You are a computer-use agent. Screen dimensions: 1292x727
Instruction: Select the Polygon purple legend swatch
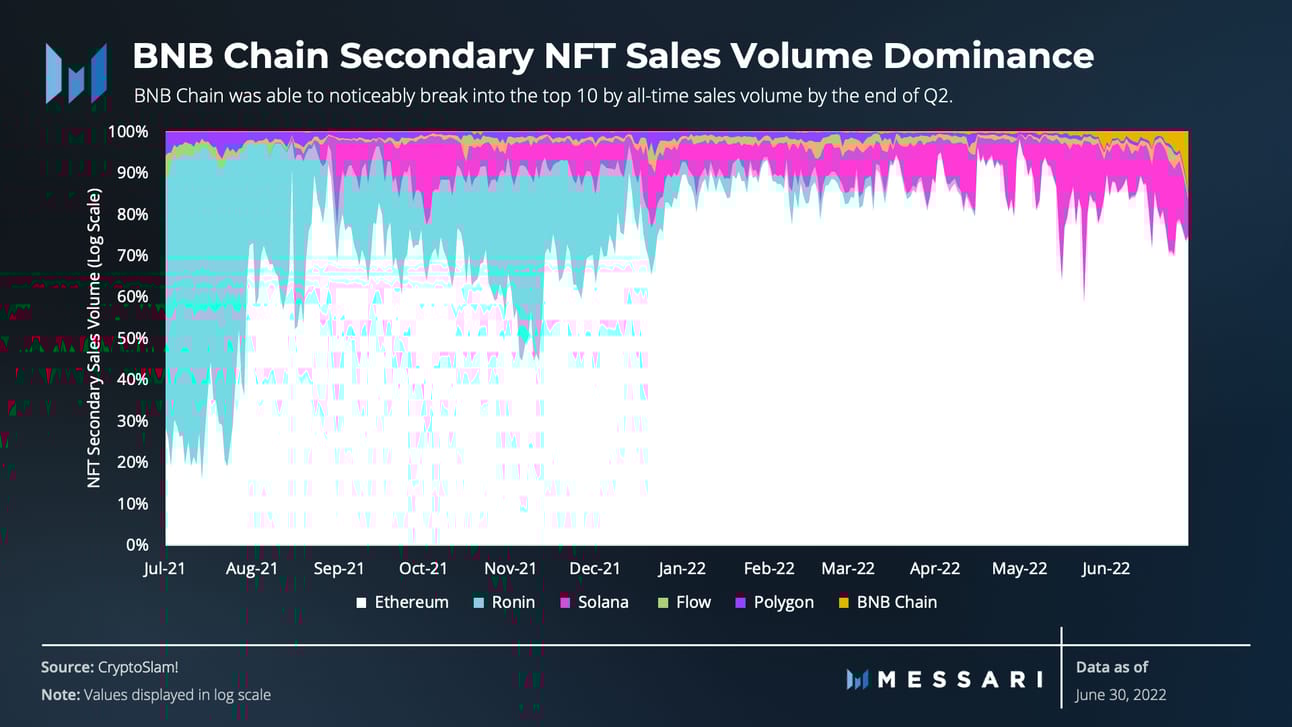[740, 603]
